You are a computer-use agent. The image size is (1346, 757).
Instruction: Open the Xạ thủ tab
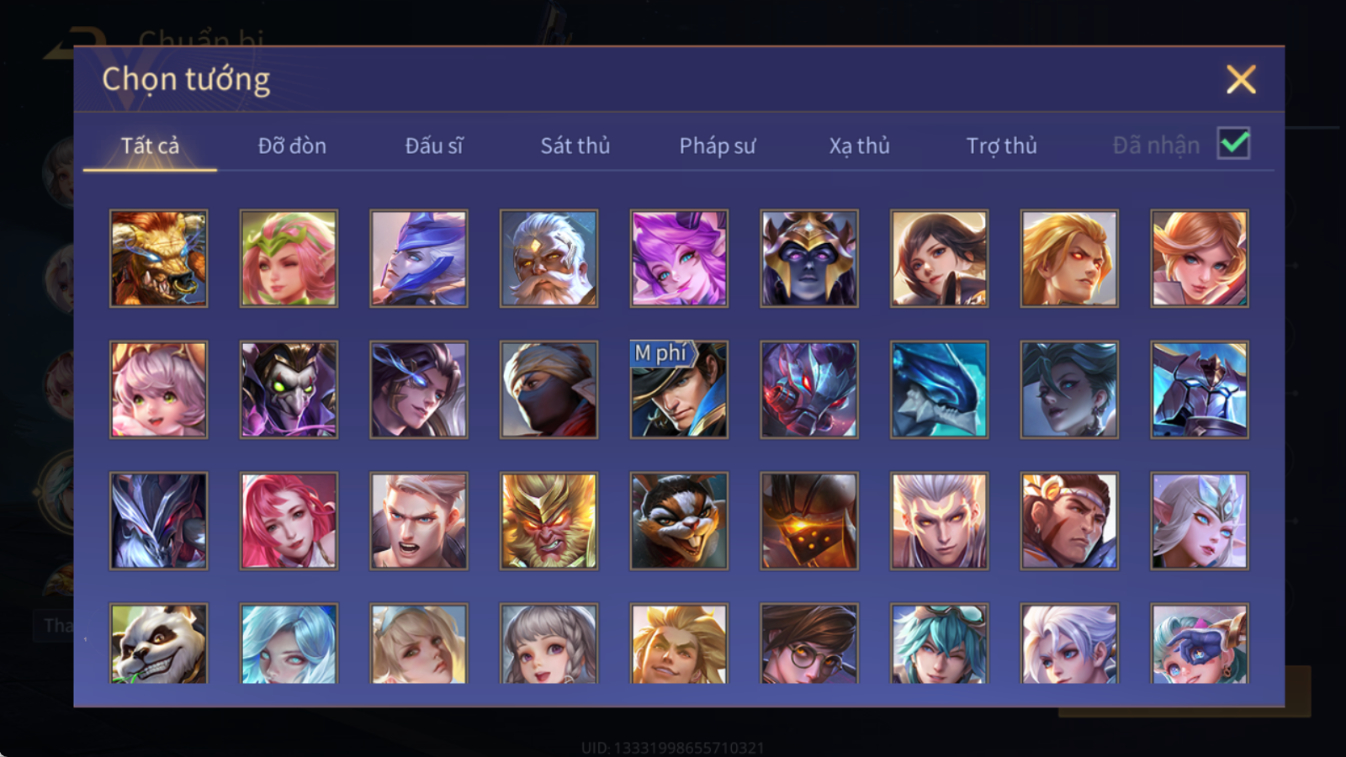click(859, 146)
